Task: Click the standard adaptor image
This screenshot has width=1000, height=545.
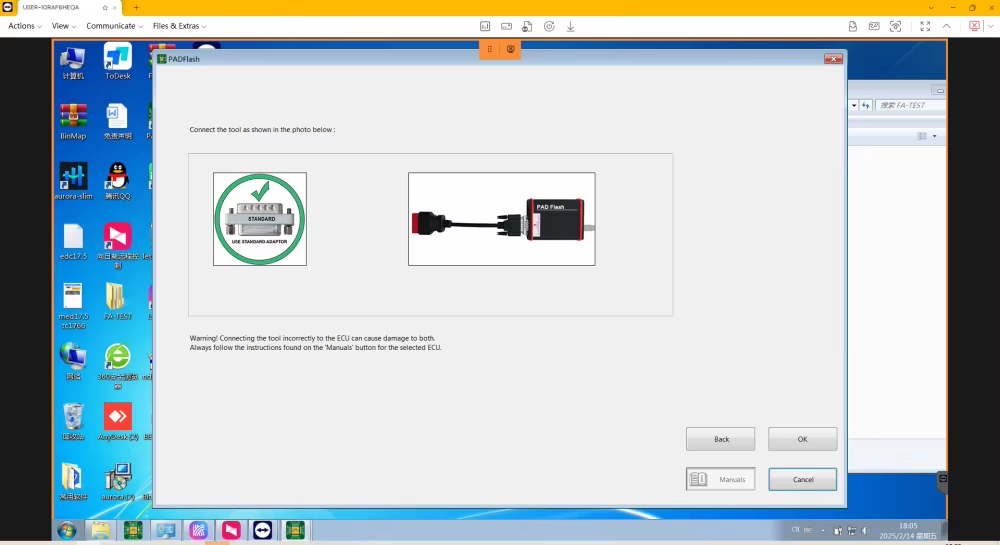Action: point(260,219)
